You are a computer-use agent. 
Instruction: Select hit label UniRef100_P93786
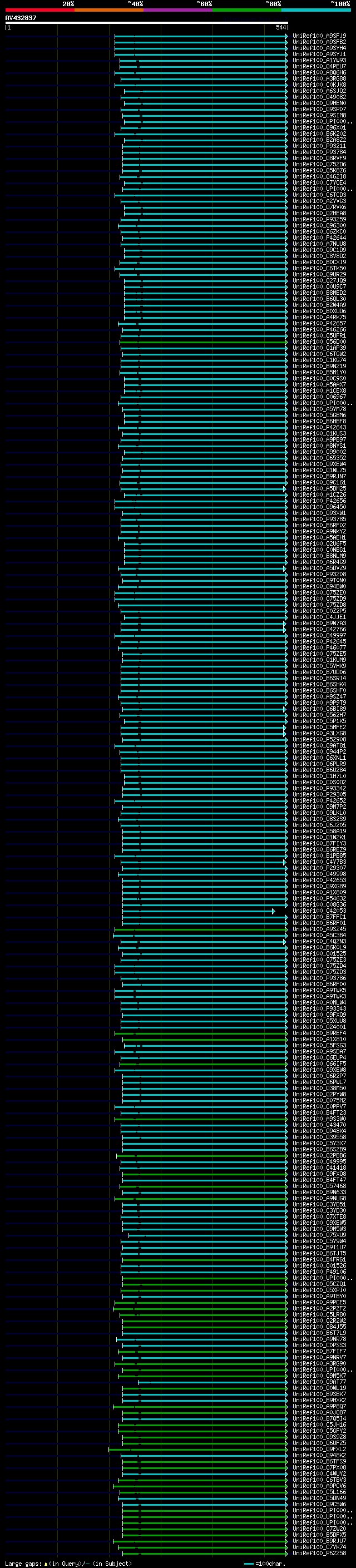tap(319, 977)
